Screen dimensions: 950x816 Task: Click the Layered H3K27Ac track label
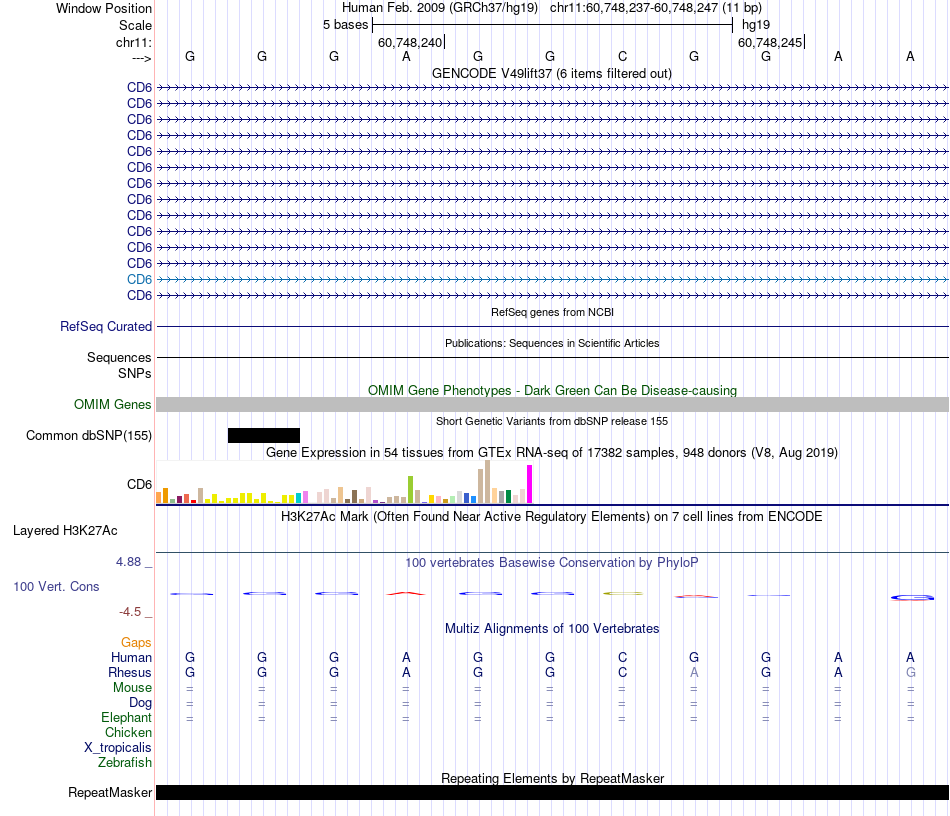pyautogui.click(x=65, y=531)
